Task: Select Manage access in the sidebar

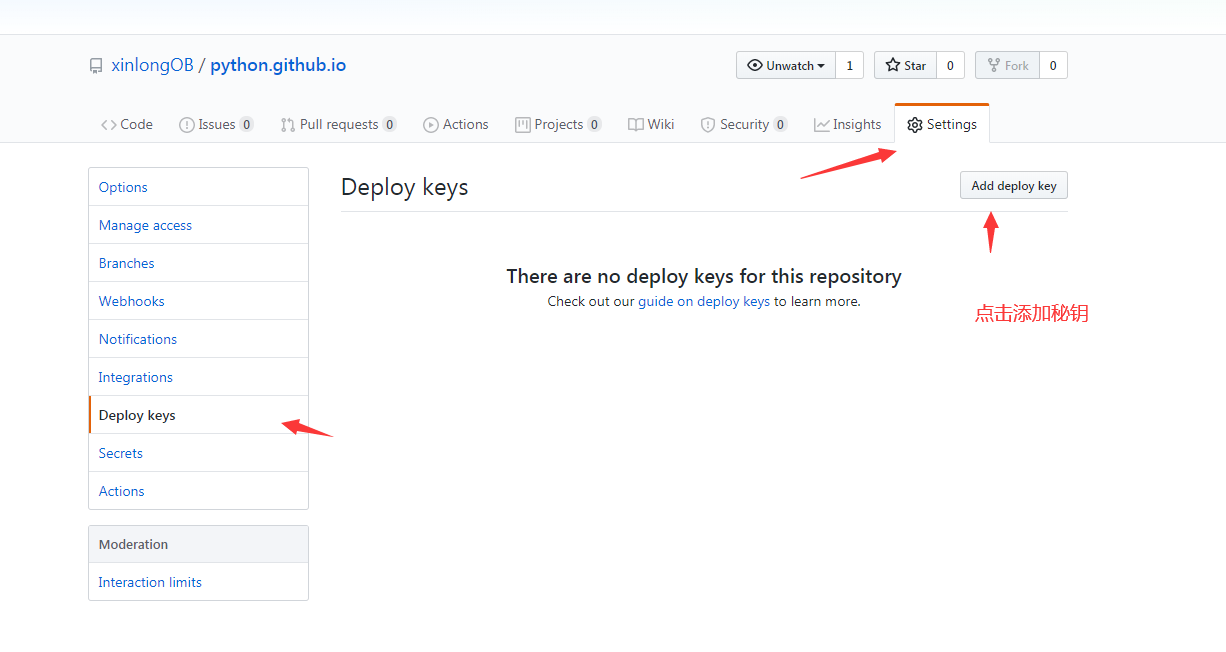Action: point(145,225)
